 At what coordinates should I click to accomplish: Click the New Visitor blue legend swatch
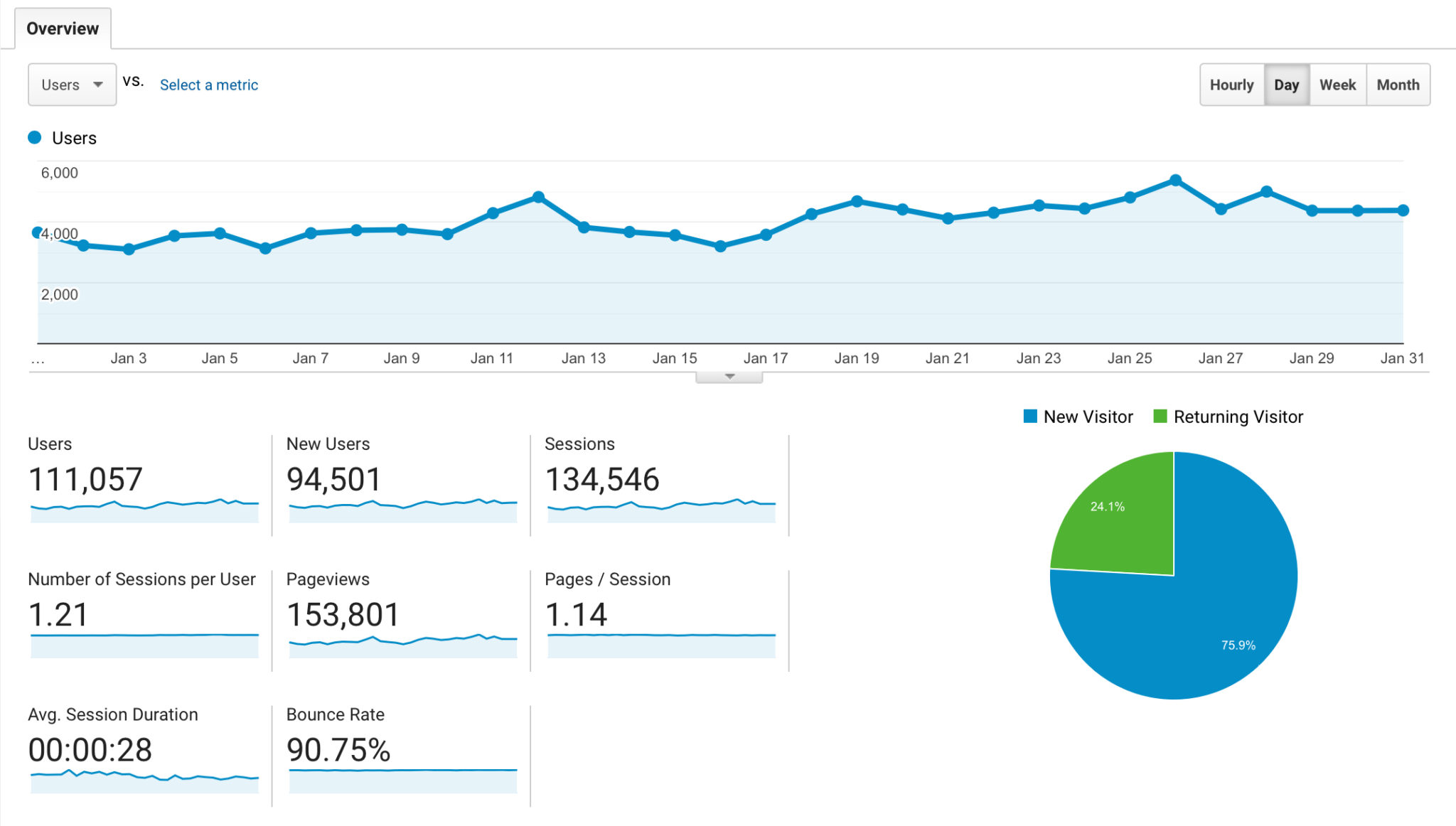click(1030, 417)
